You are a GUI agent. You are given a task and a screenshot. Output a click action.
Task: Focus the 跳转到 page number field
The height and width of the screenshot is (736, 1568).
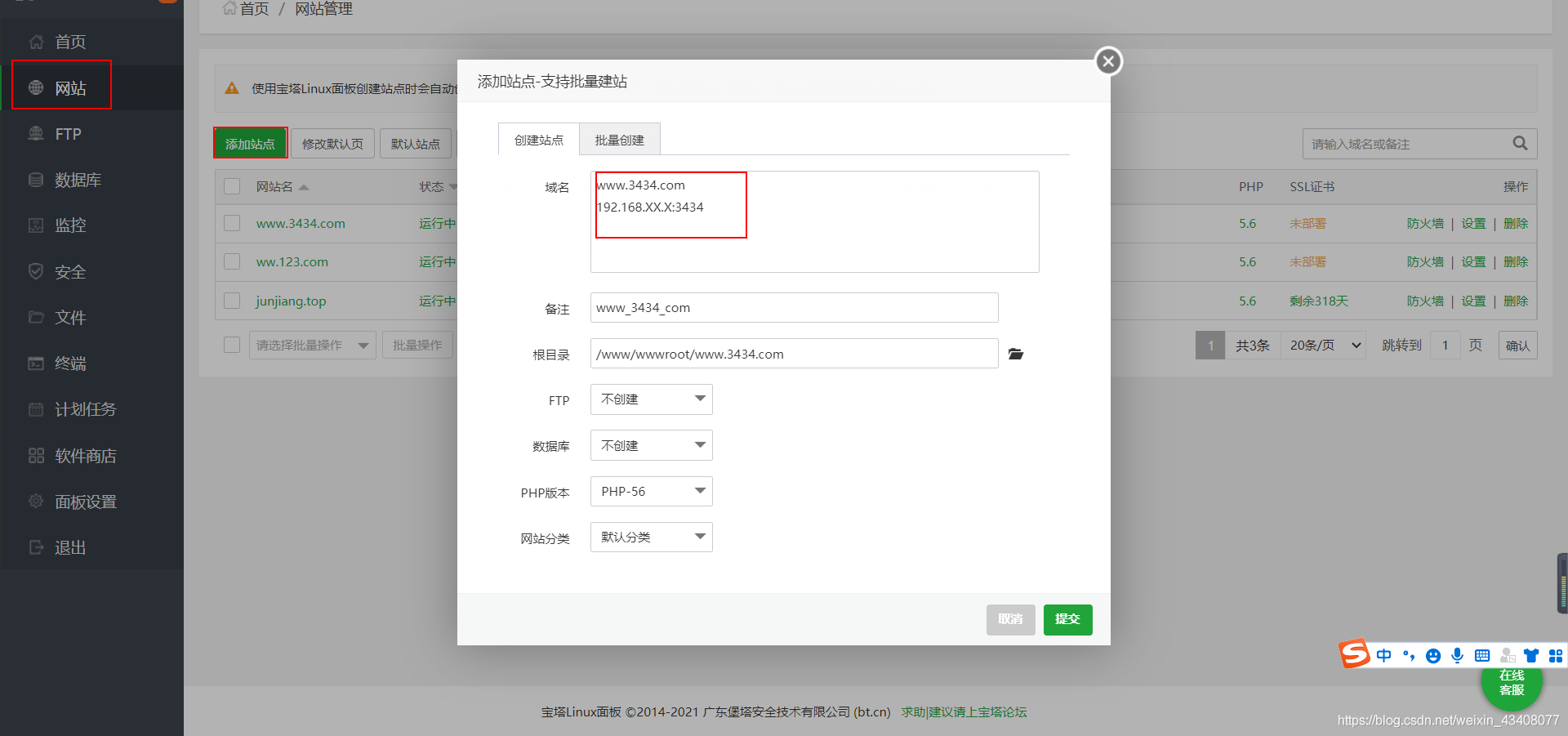1445,345
